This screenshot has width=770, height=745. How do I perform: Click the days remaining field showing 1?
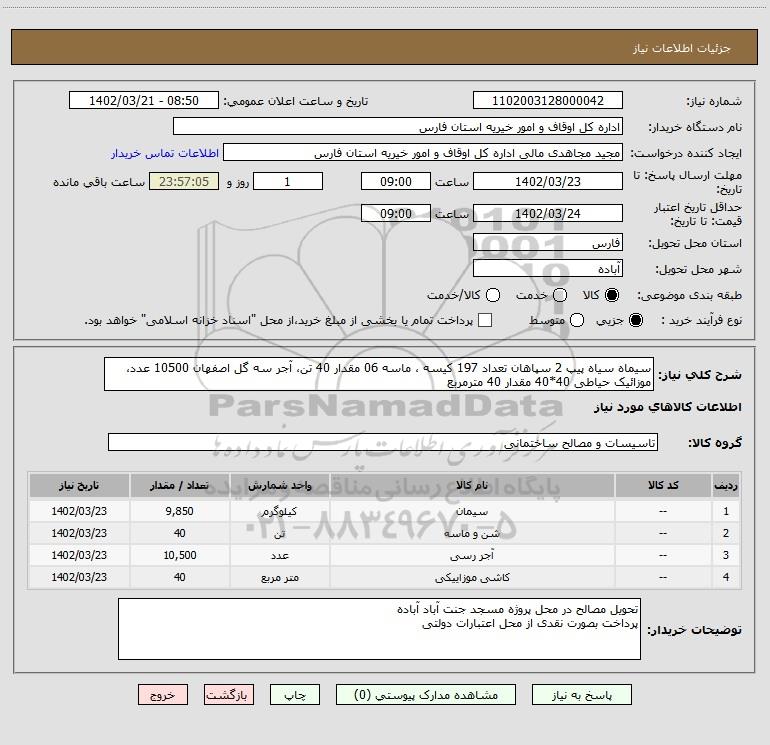288,181
